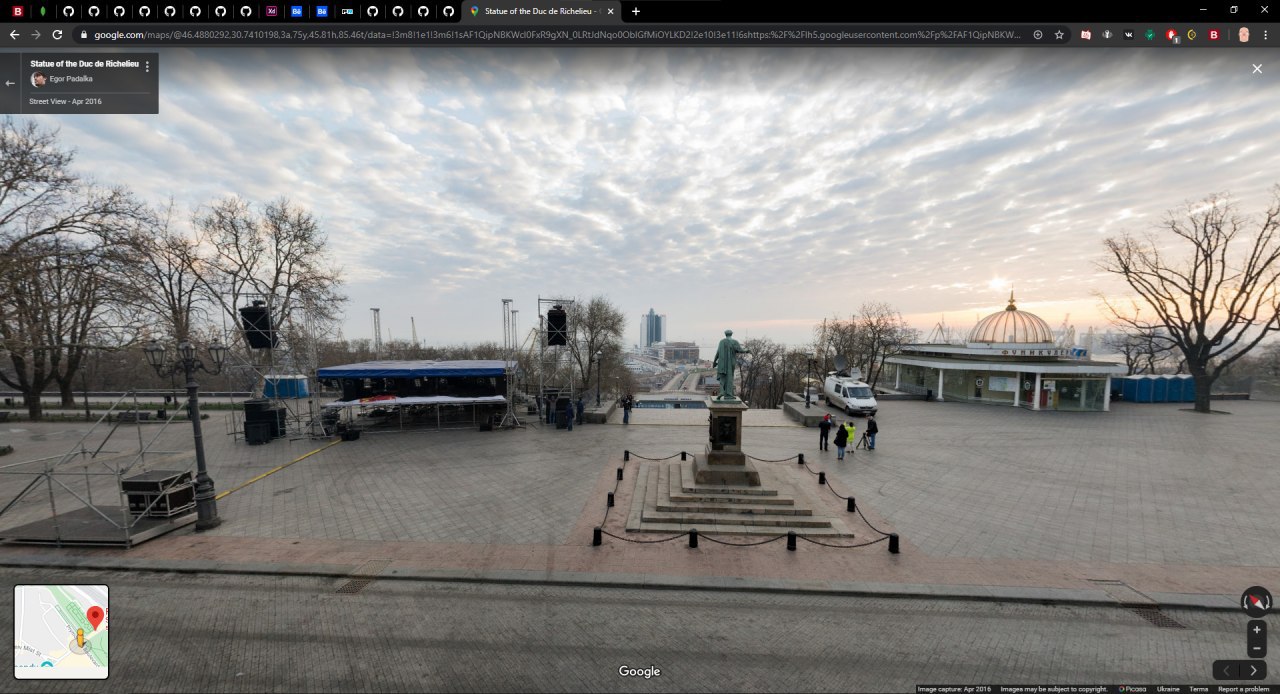The image size is (1280, 694).
Task: Open the red calendar extension icon
Action: 1086,34
